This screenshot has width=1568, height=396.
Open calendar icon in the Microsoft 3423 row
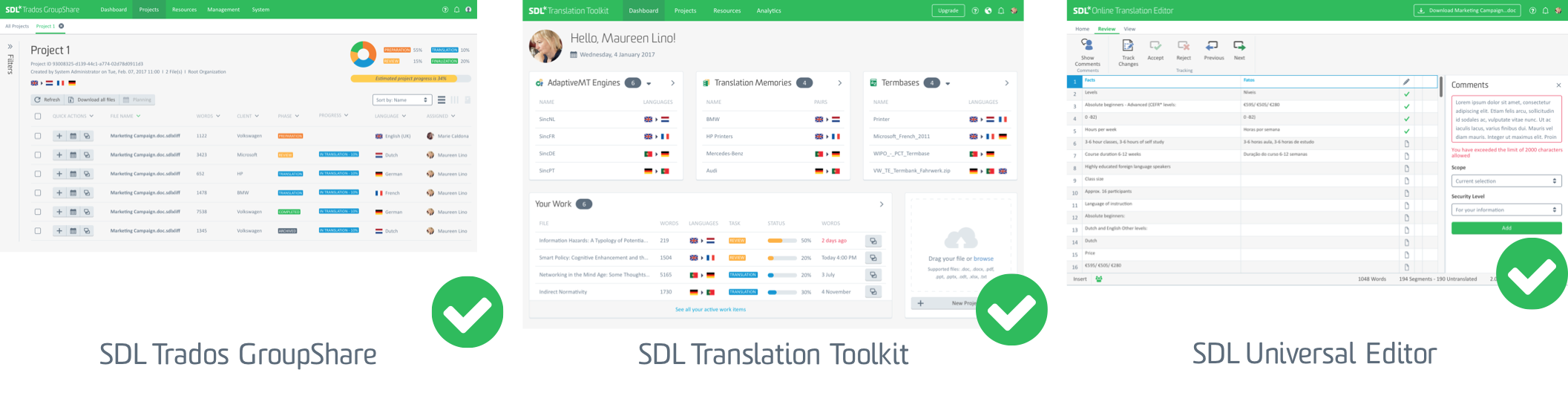tap(73, 155)
